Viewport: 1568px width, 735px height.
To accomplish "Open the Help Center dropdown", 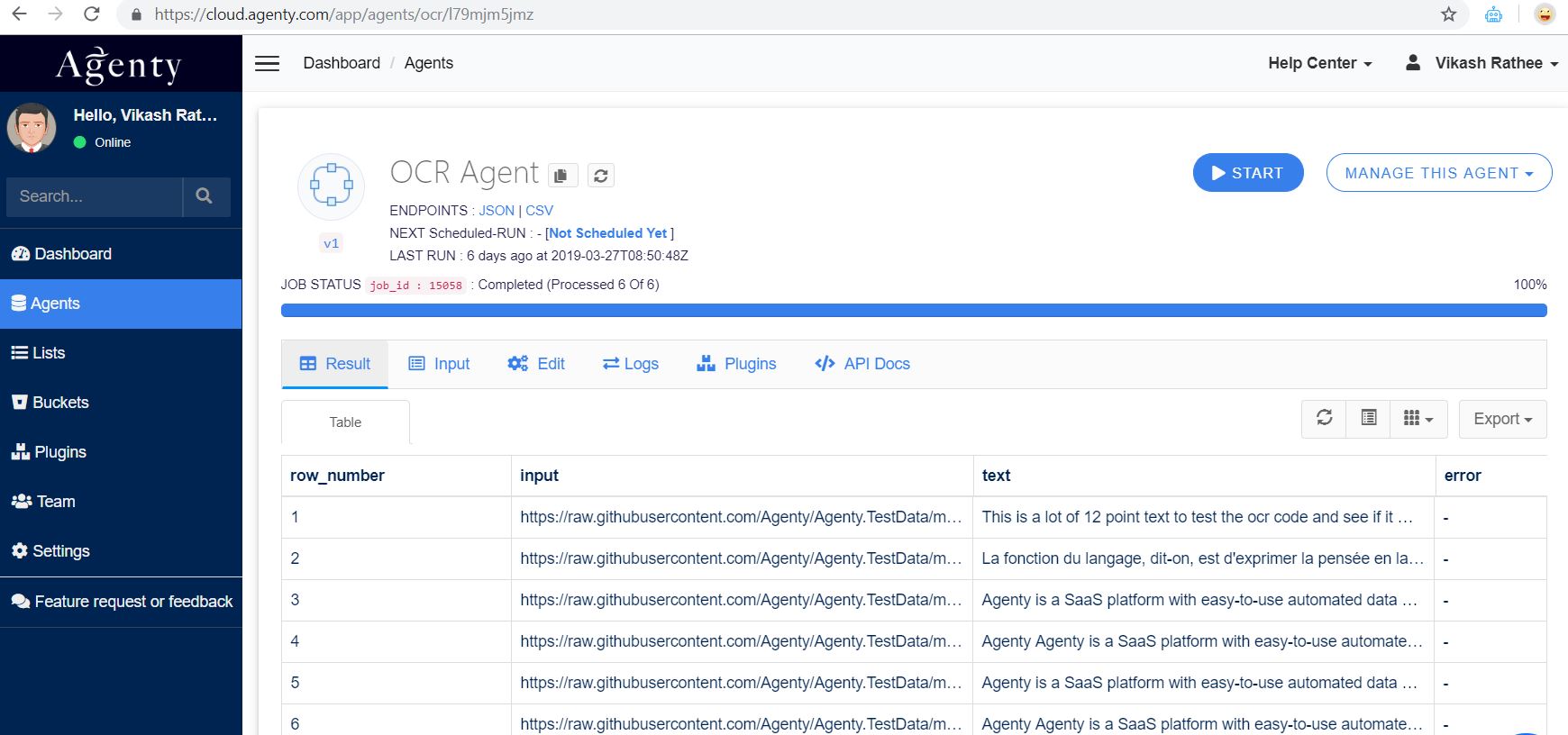I will [1320, 63].
